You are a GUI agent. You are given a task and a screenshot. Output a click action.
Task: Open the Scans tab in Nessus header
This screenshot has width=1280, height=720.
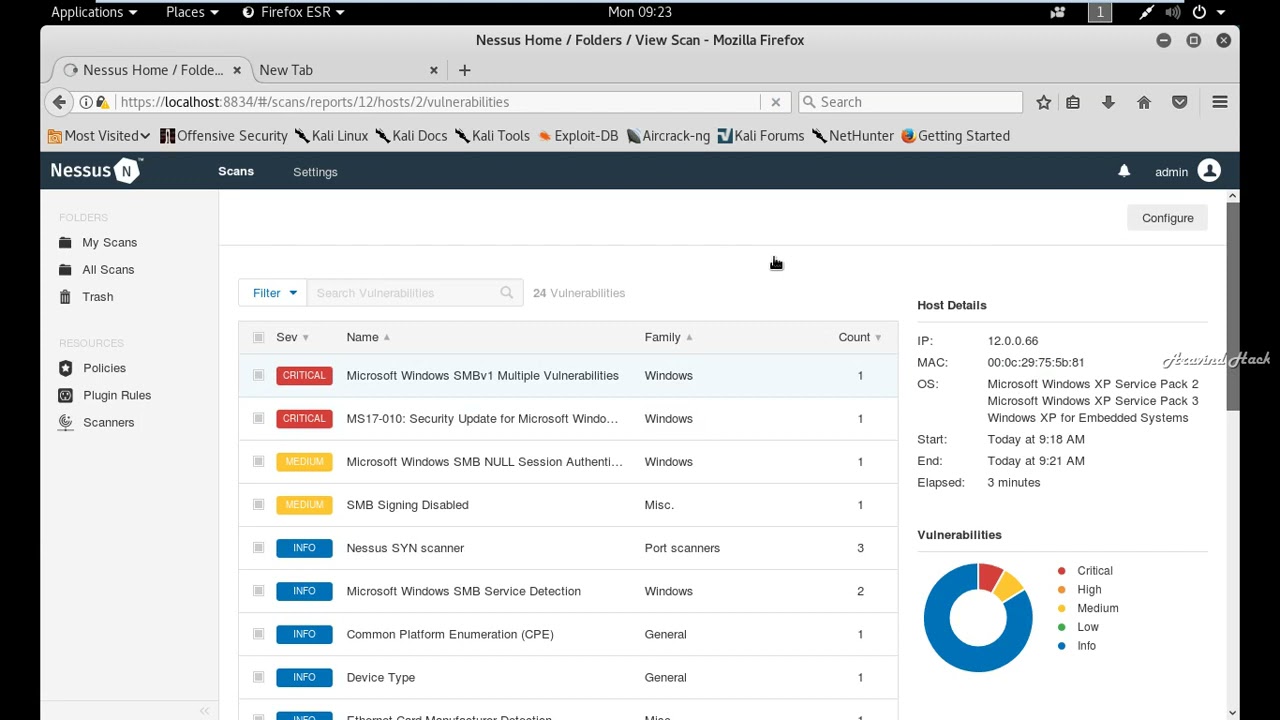236,171
